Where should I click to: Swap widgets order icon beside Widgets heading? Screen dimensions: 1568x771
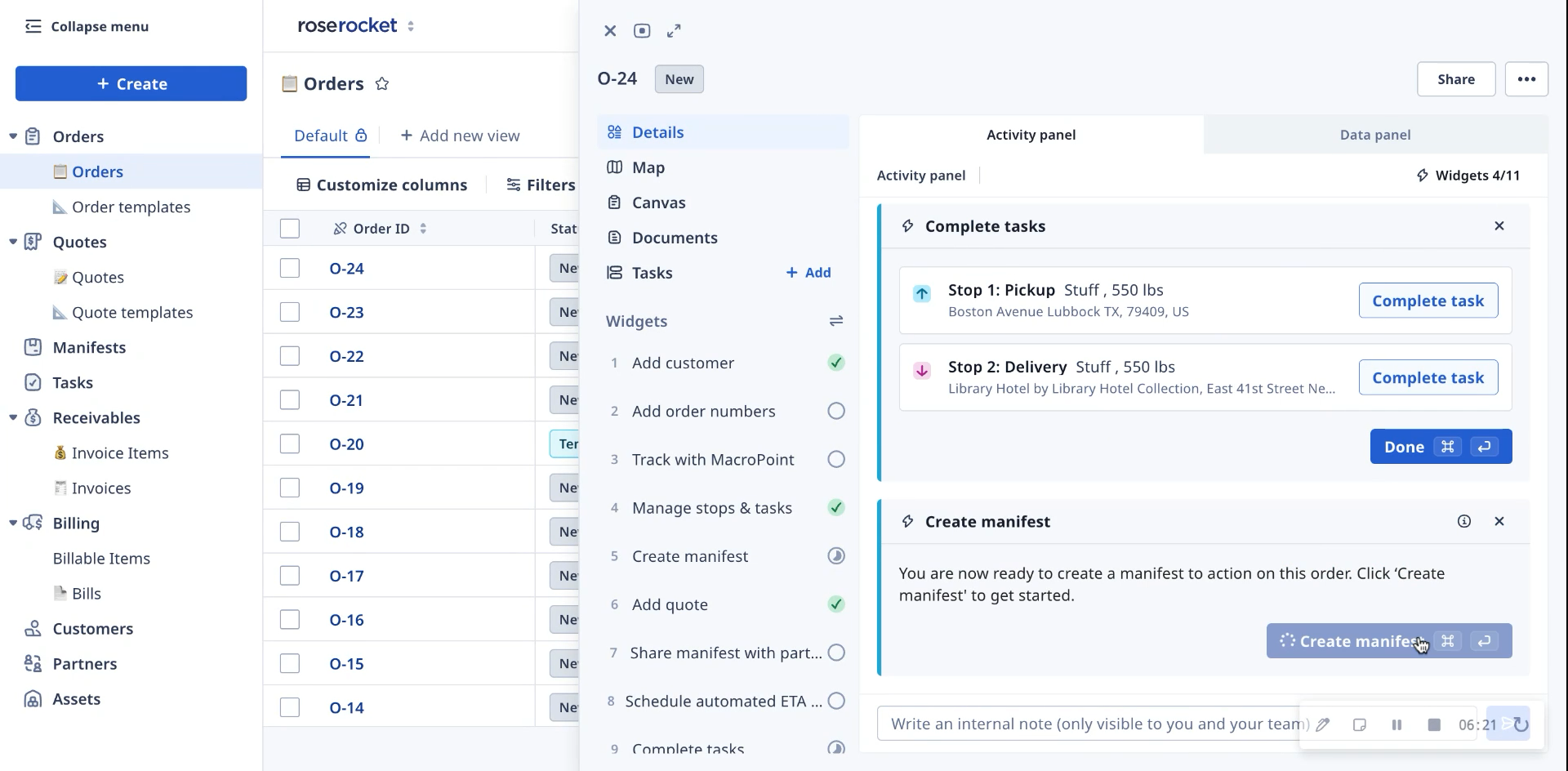(x=835, y=321)
